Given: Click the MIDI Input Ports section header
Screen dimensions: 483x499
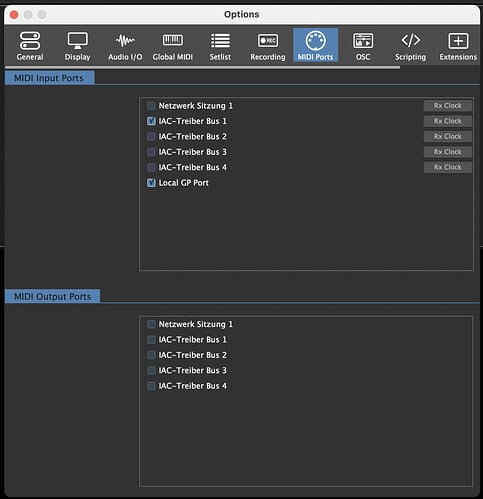Looking at the screenshot, I should pyautogui.click(x=49, y=78).
